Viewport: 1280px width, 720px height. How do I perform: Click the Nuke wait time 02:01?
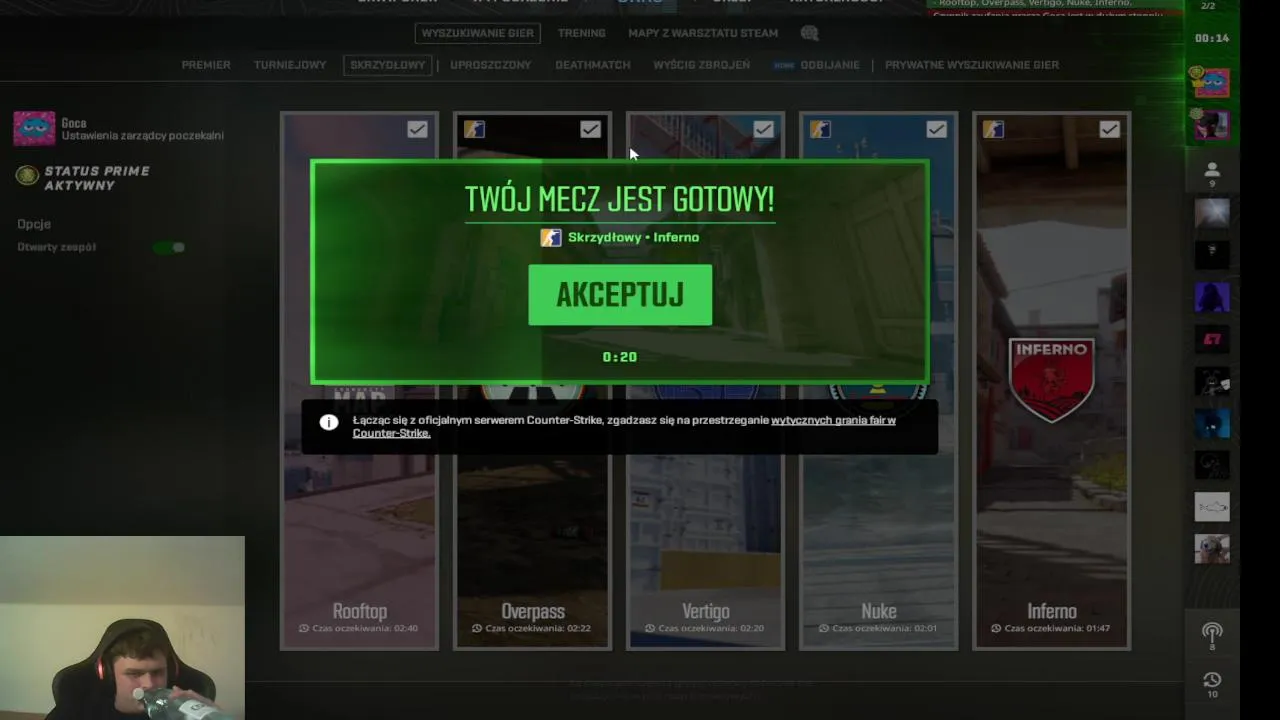[x=879, y=629]
